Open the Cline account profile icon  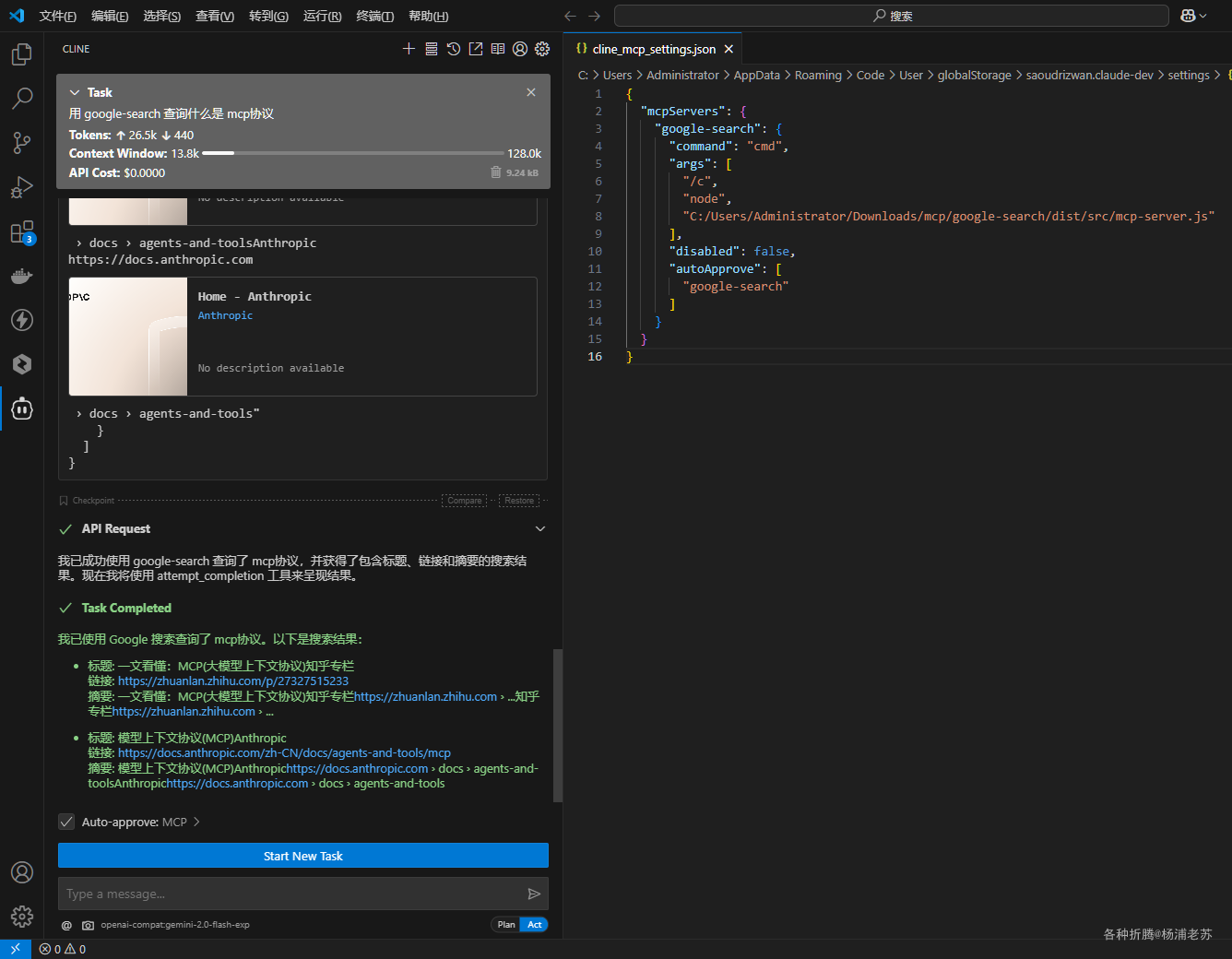point(520,49)
